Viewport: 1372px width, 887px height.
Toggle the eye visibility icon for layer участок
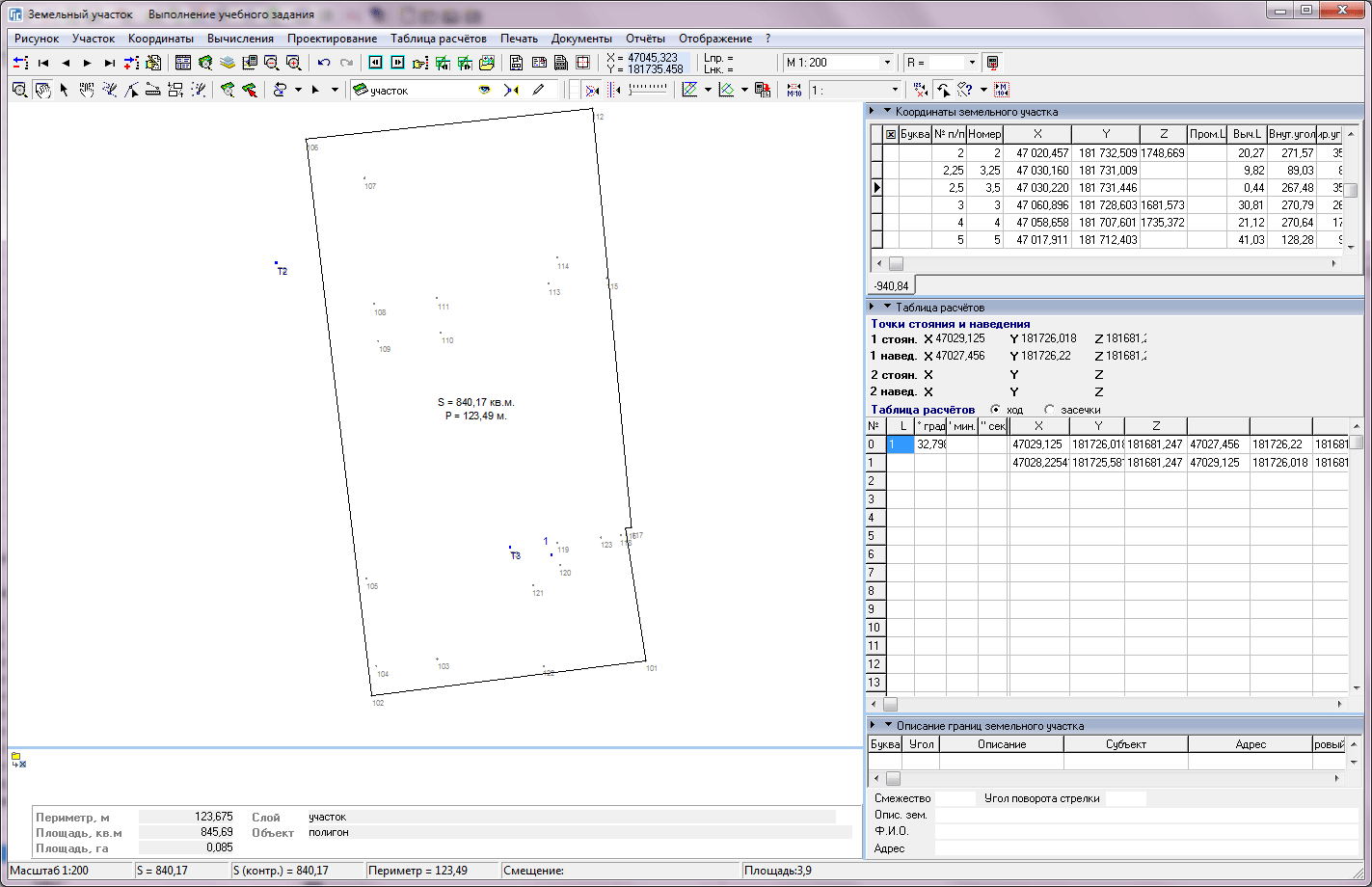pyautogui.click(x=485, y=90)
